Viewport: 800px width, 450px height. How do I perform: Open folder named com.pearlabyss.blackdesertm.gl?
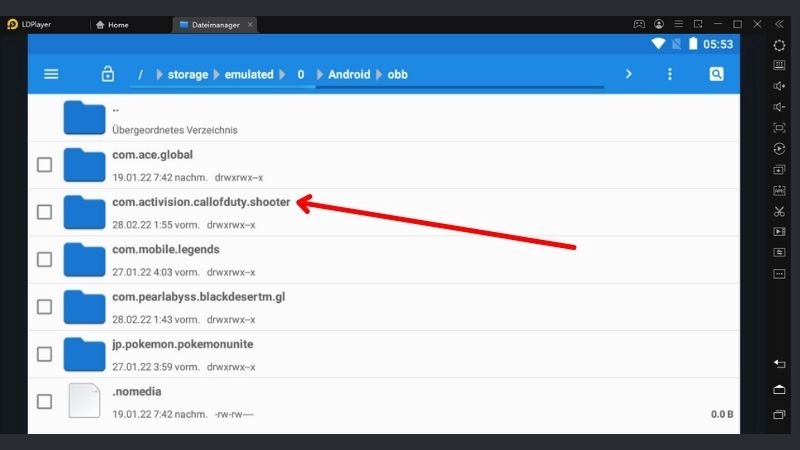coord(198,297)
